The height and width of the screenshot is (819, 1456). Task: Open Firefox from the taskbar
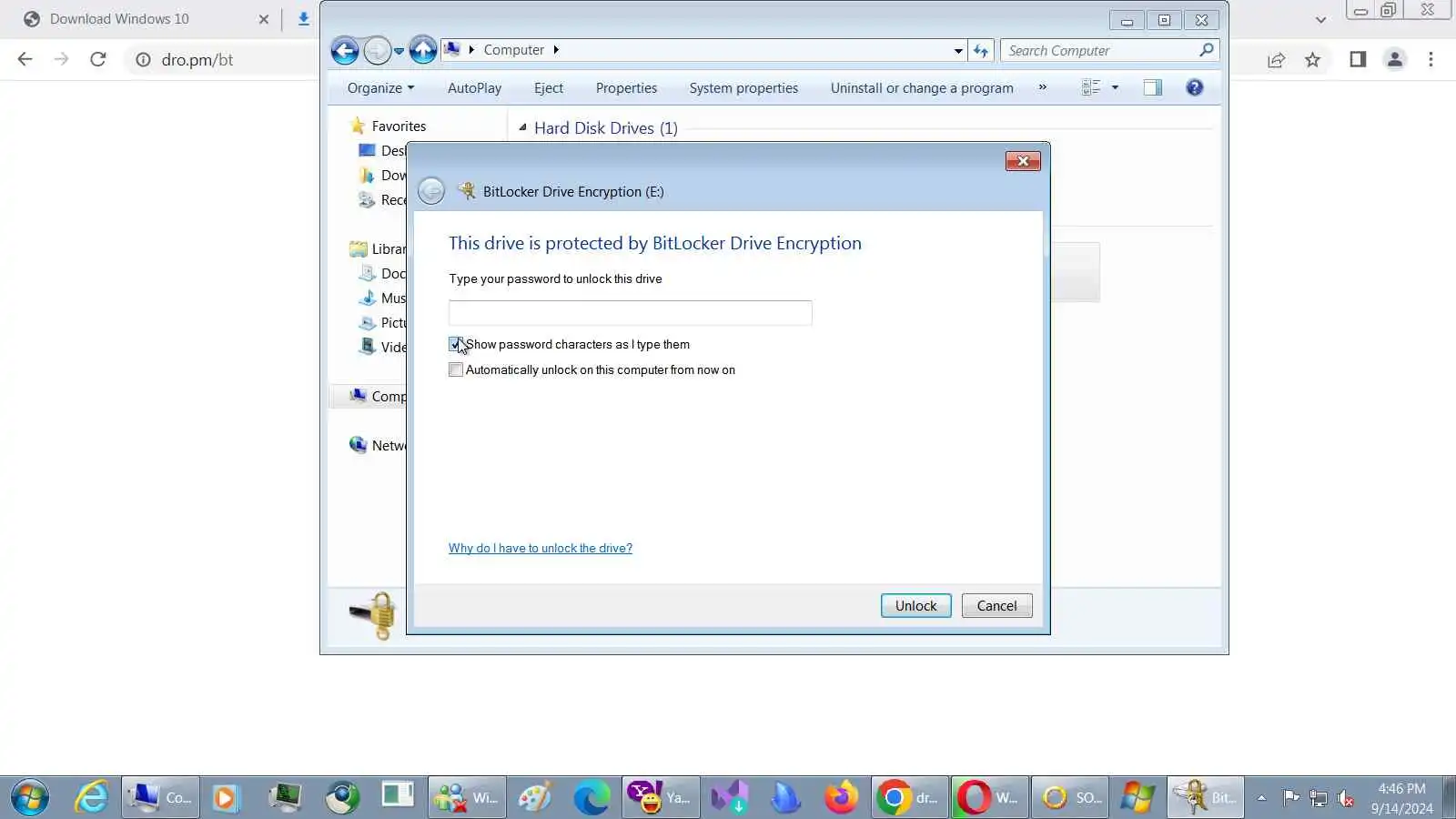click(841, 798)
